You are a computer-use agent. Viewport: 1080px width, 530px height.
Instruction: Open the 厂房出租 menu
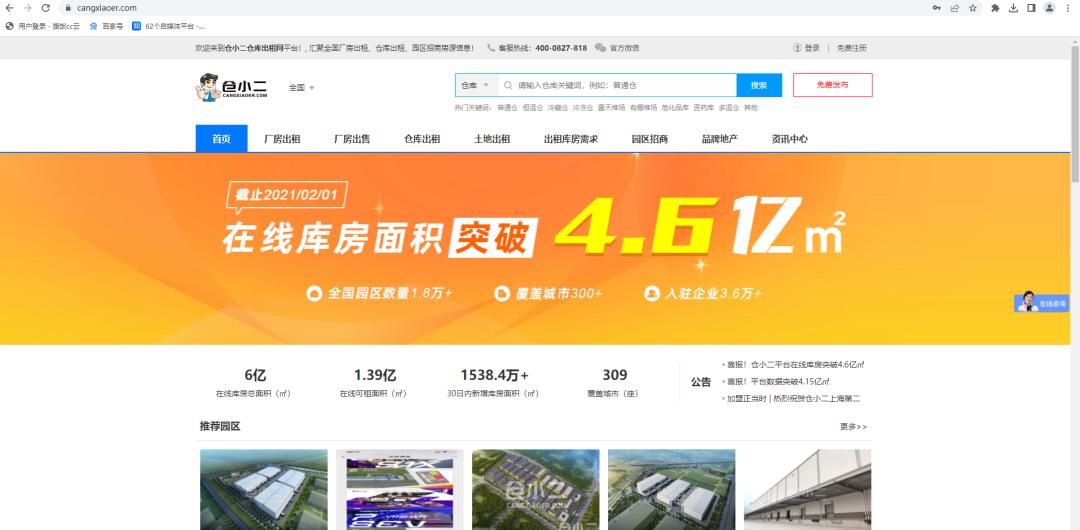click(x=282, y=139)
